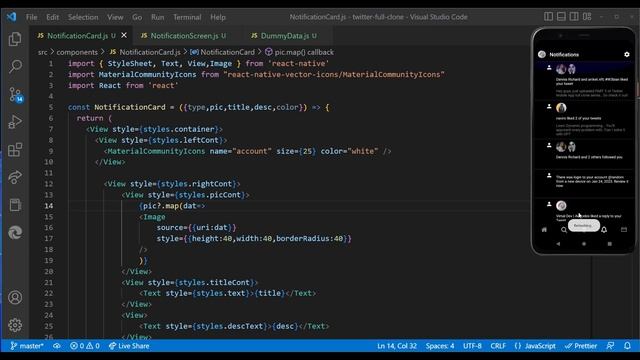Click NotificationCard identifier on line 5

[x=130, y=107]
